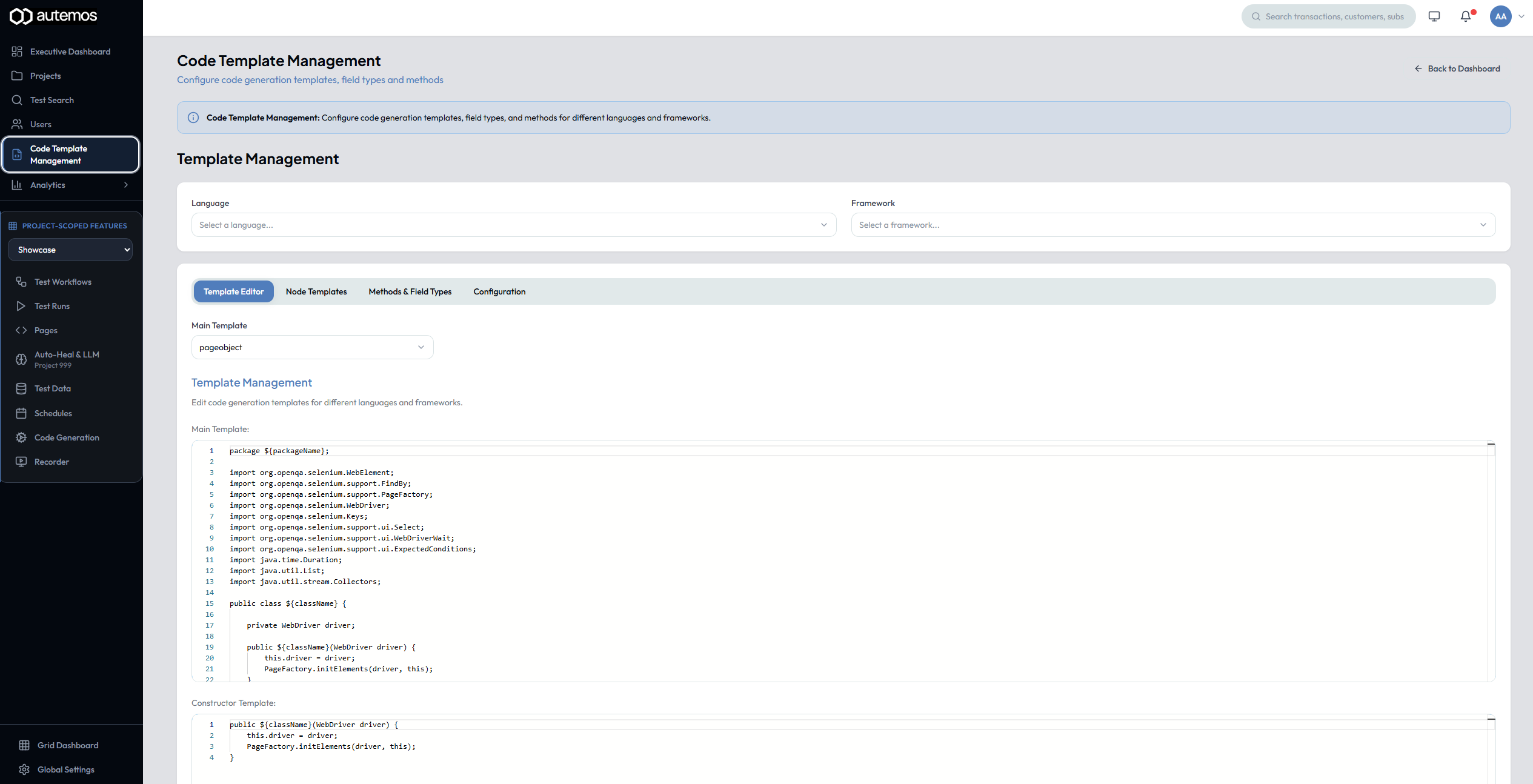This screenshot has width=1533, height=784.
Task: Expand the Analytics submenu chevron
Action: click(126, 185)
